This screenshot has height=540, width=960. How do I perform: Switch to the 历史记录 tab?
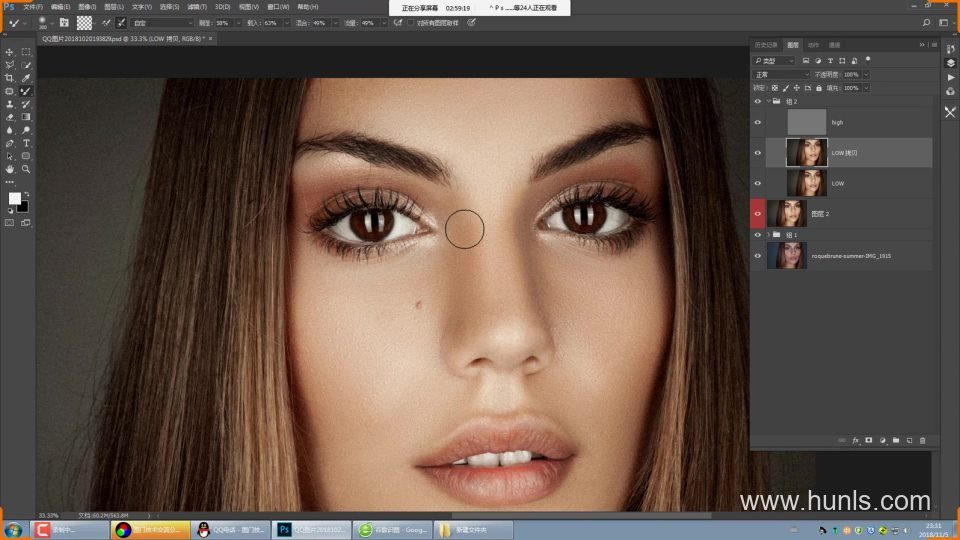pyautogui.click(x=766, y=45)
